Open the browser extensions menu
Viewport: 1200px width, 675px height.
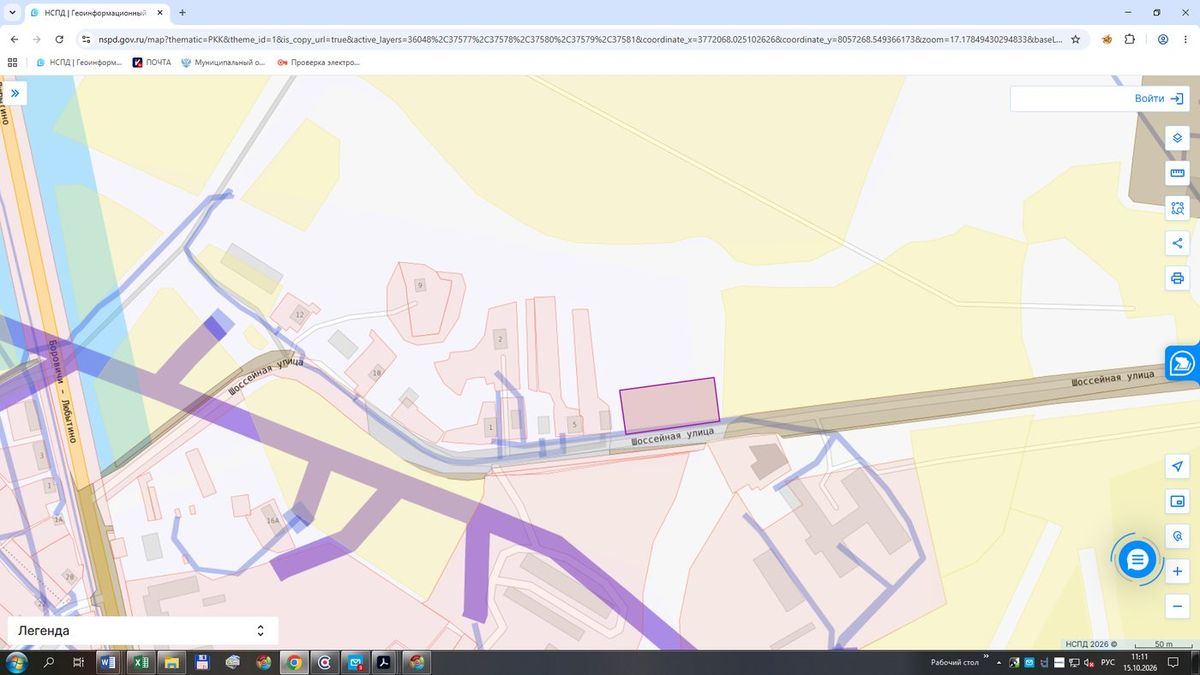(1130, 40)
